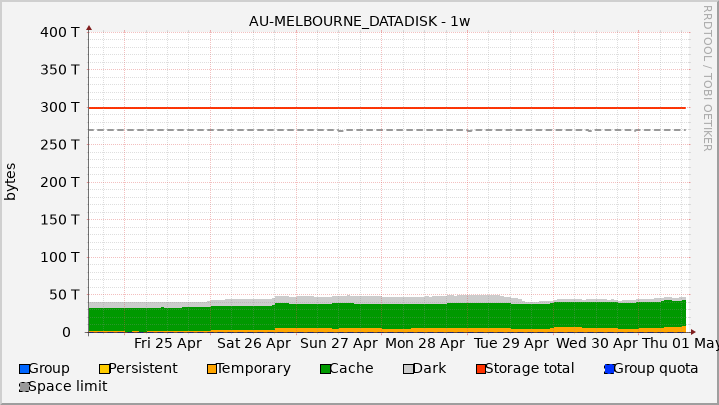Screen dimensions: 719x405
Task: Click the '100 T' axis value
Action: coord(60,257)
